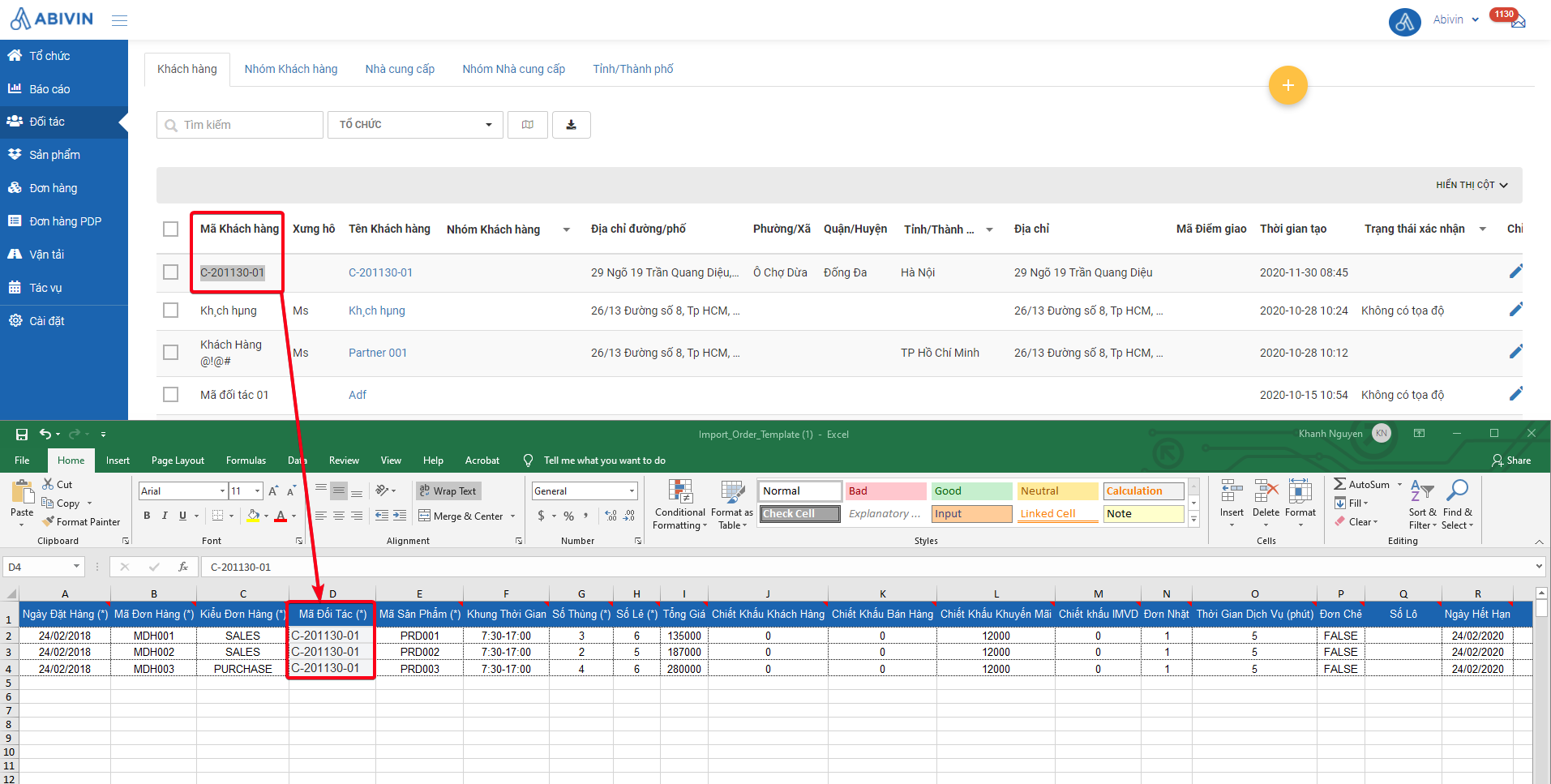Apply the Neutral cell style
The height and width of the screenshot is (784, 1551).
click(x=1057, y=491)
